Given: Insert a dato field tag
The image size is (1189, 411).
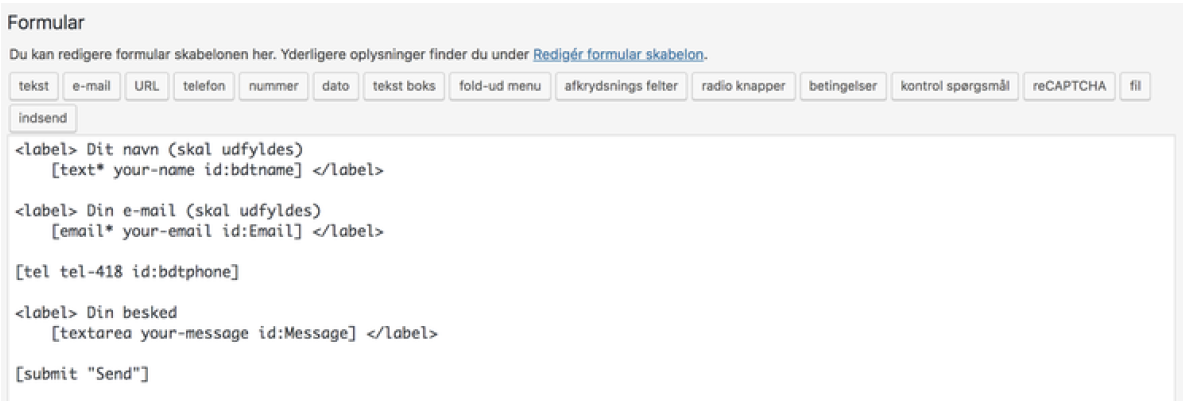Looking at the screenshot, I should point(335,86).
